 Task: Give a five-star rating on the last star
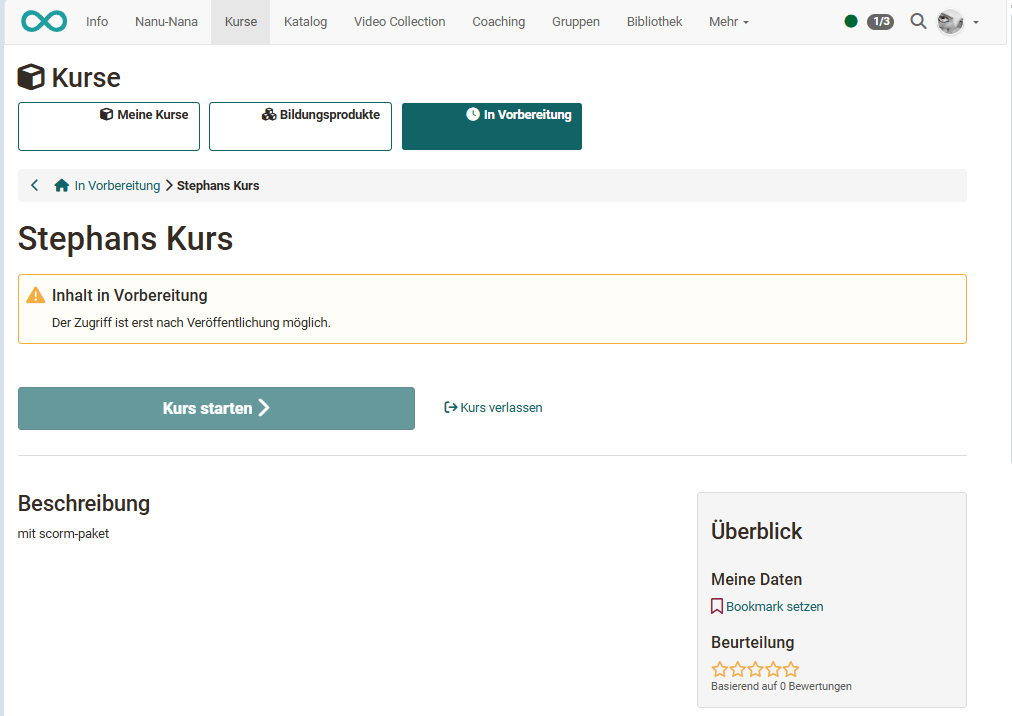point(790,668)
